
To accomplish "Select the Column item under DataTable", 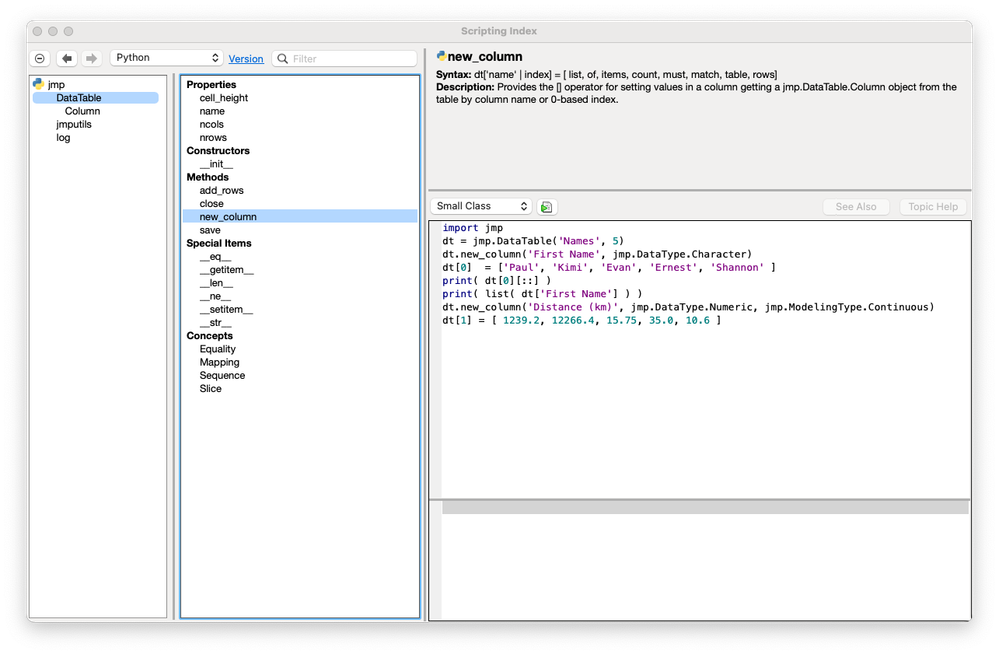I will [x=82, y=111].
